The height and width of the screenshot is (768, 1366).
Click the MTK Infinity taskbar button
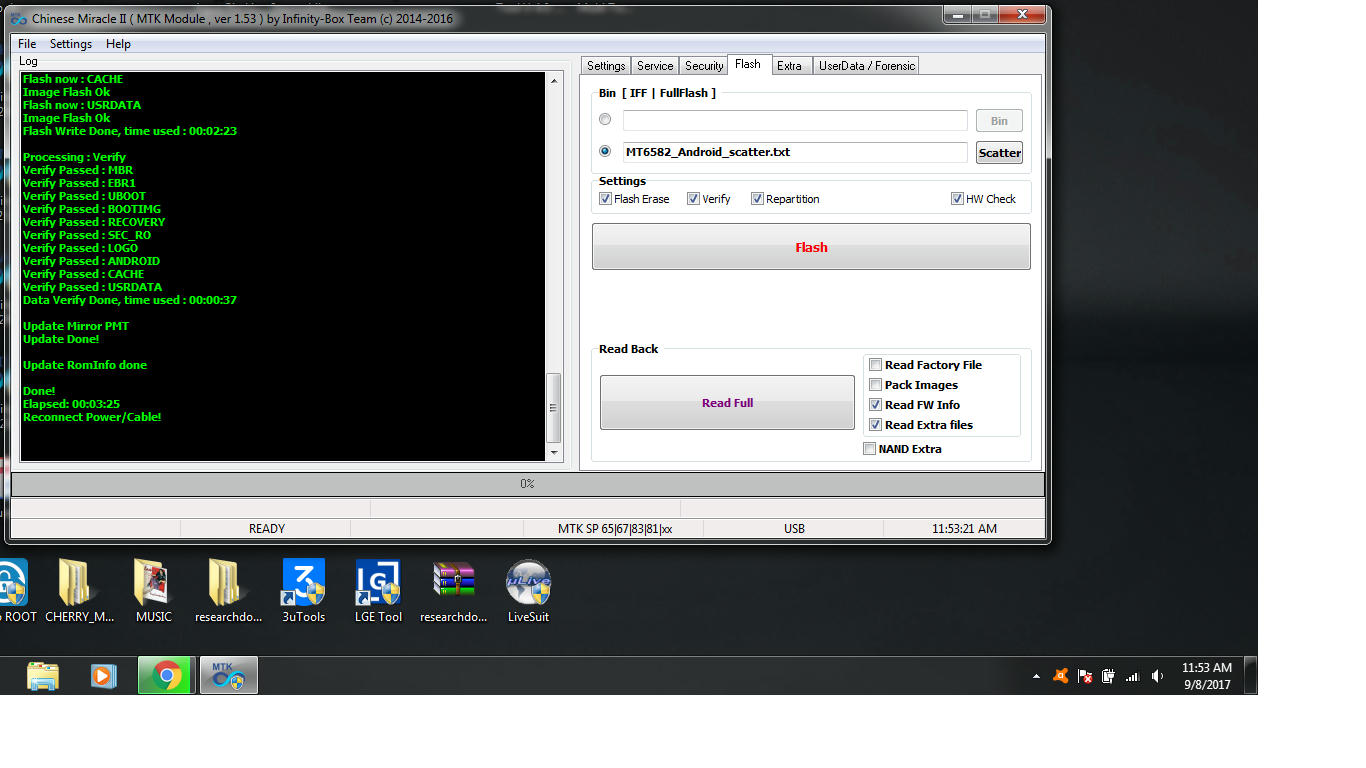(x=229, y=676)
